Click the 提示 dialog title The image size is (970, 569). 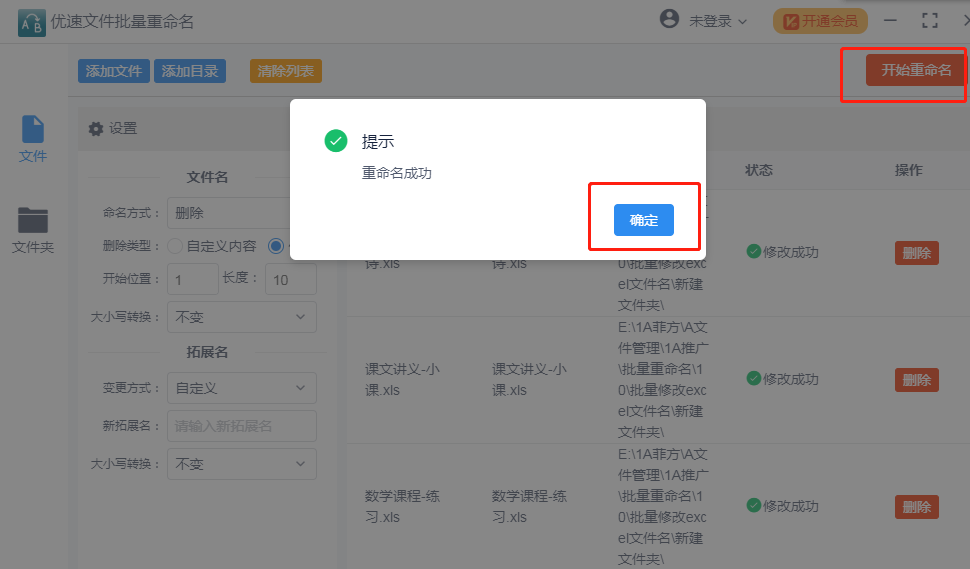pyautogui.click(x=378, y=142)
